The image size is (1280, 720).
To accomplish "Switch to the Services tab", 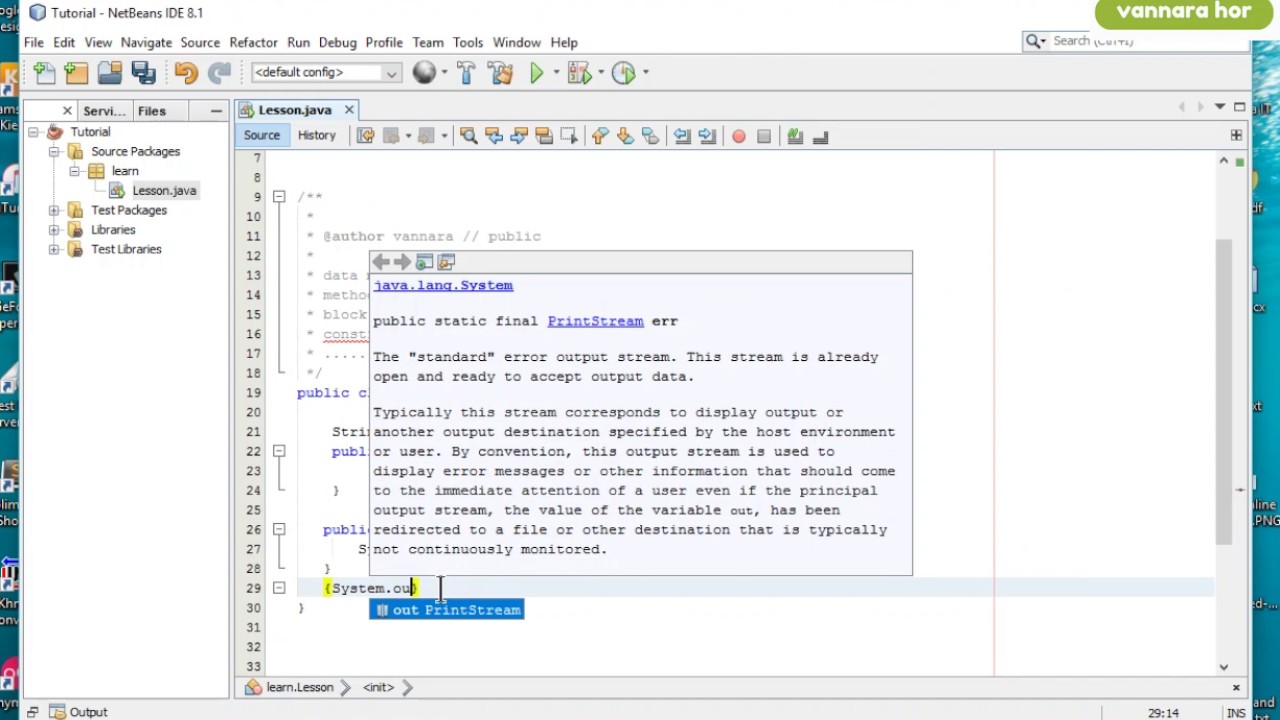I will [104, 111].
